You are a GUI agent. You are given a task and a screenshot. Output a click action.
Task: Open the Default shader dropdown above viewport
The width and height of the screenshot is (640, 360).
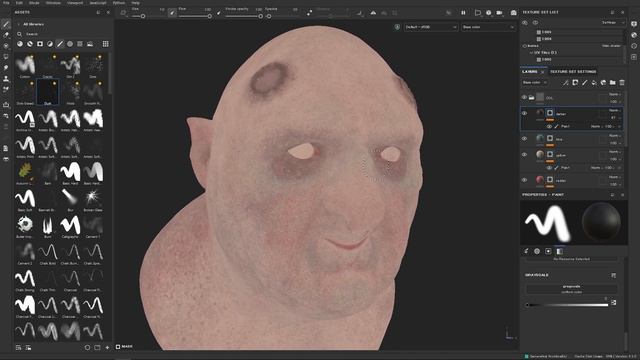pyautogui.click(x=431, y=27)
